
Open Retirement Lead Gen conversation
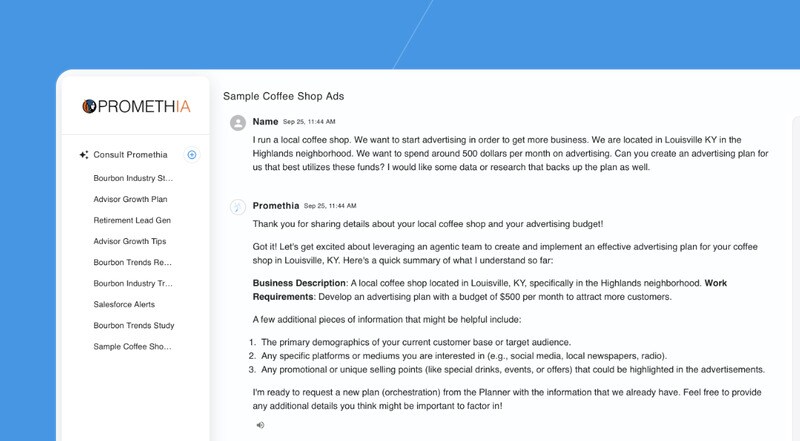[132, 220]
